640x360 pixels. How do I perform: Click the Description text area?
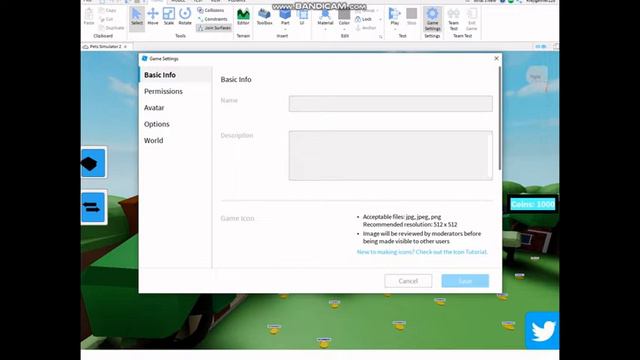391,156
